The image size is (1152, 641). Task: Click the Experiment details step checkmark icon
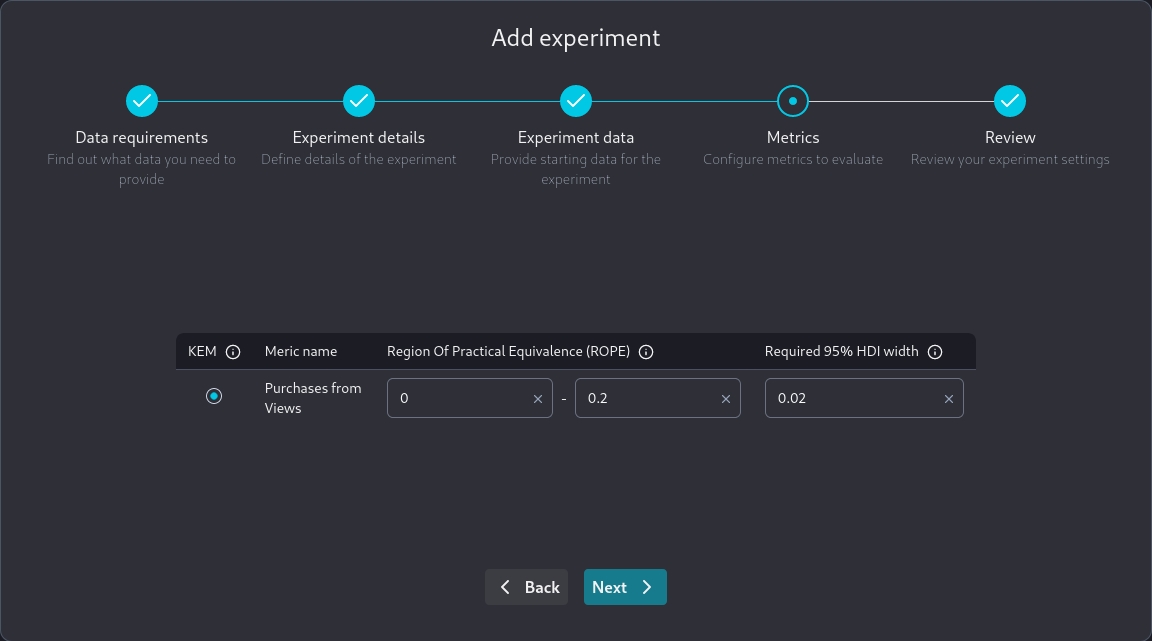pyautogui.click(x=359, y=101)
